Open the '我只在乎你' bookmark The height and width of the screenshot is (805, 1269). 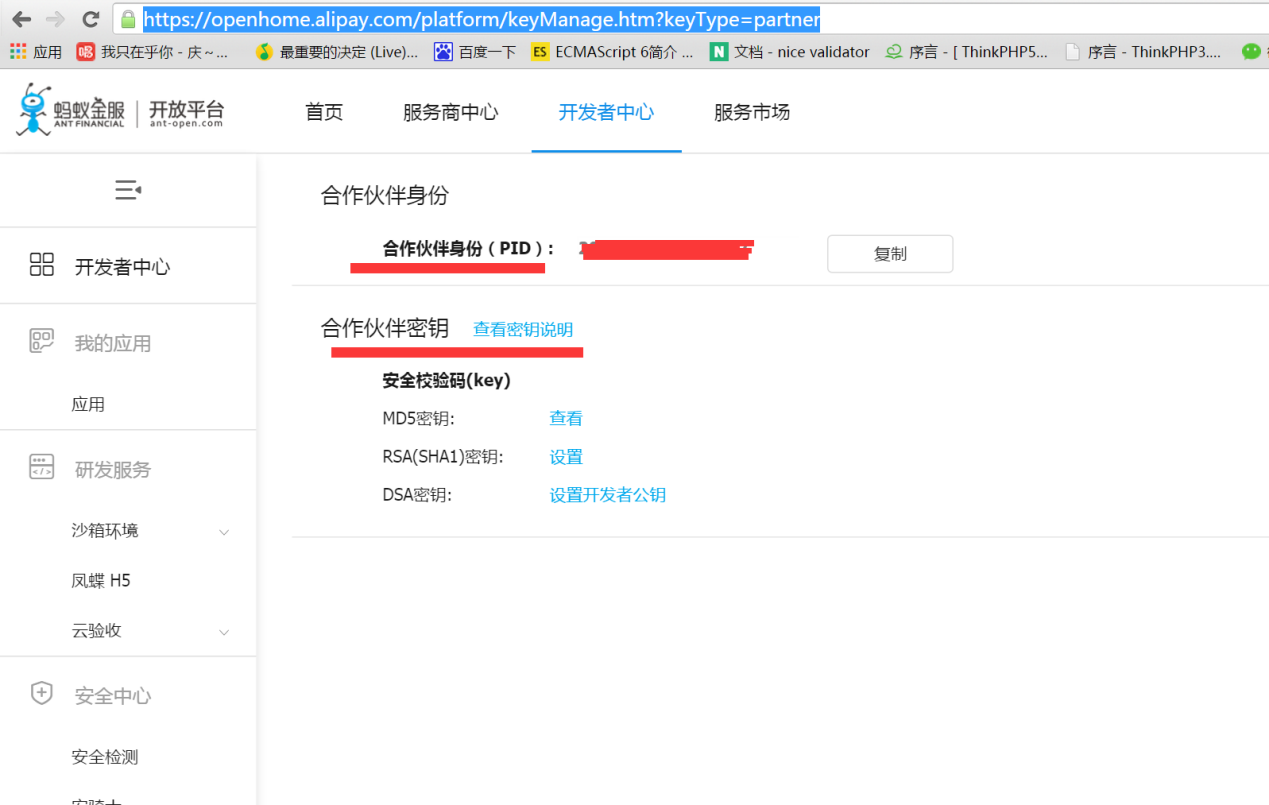point(153,52)
